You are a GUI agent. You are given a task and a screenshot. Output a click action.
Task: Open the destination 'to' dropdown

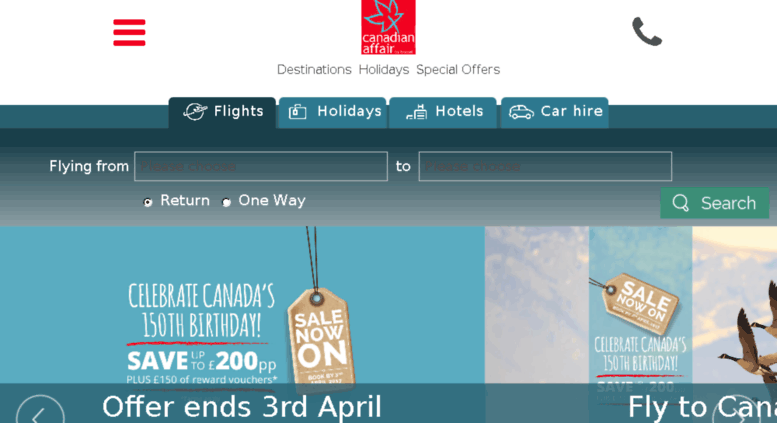point(545,166)
